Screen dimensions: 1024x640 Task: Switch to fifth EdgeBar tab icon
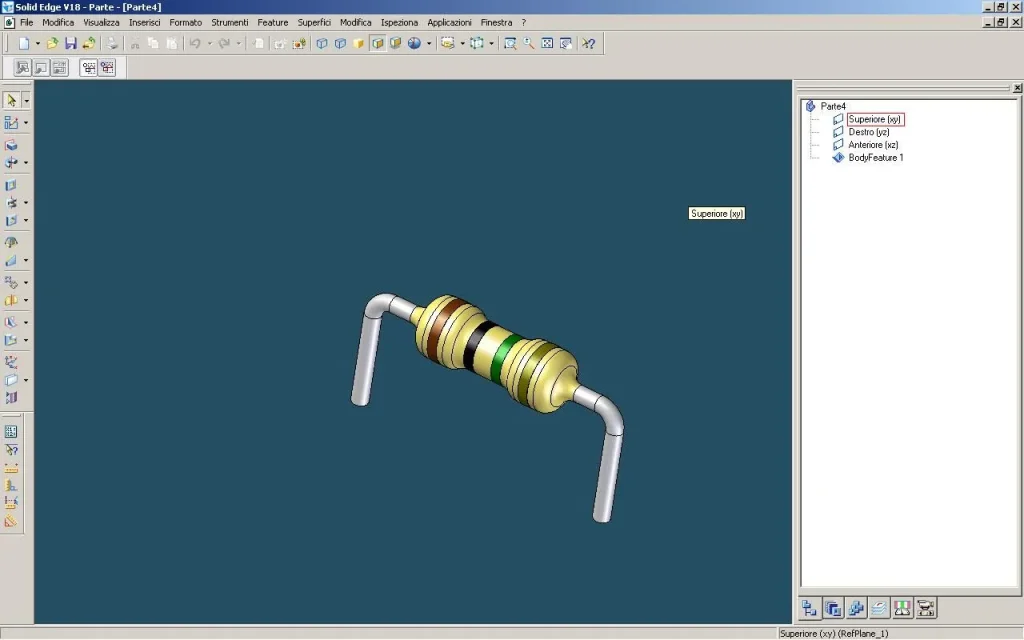tap(902, 609)
